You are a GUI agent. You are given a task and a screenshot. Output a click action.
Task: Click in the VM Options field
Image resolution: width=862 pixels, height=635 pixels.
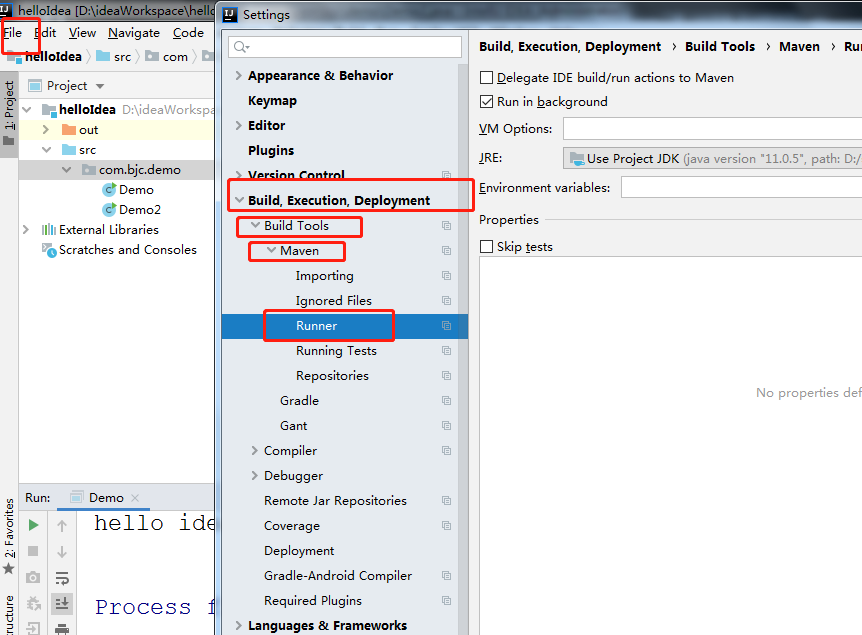coord(712,129)
